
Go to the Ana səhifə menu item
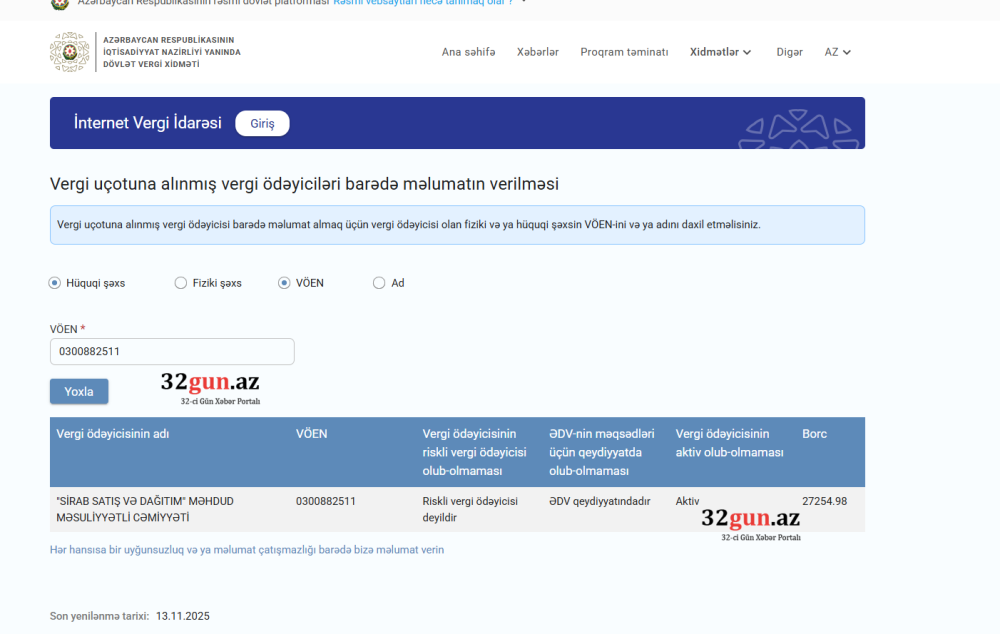point(468,52)
